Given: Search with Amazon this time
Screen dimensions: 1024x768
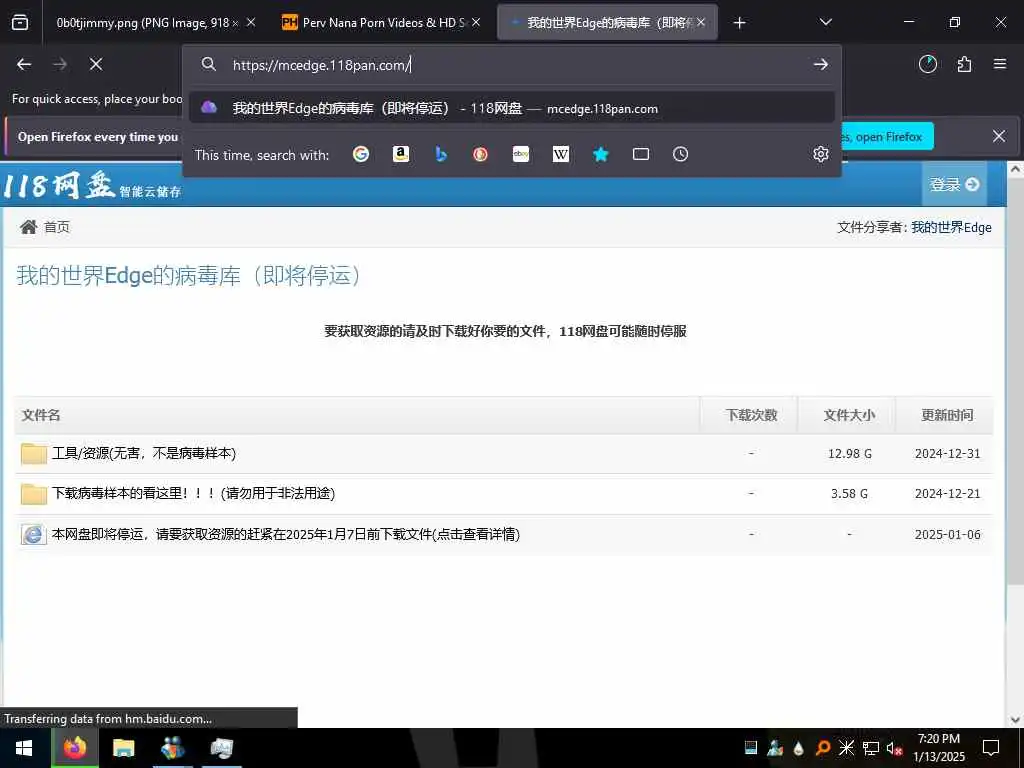Looking at the screenshot, I should click(x=401, y=154).
